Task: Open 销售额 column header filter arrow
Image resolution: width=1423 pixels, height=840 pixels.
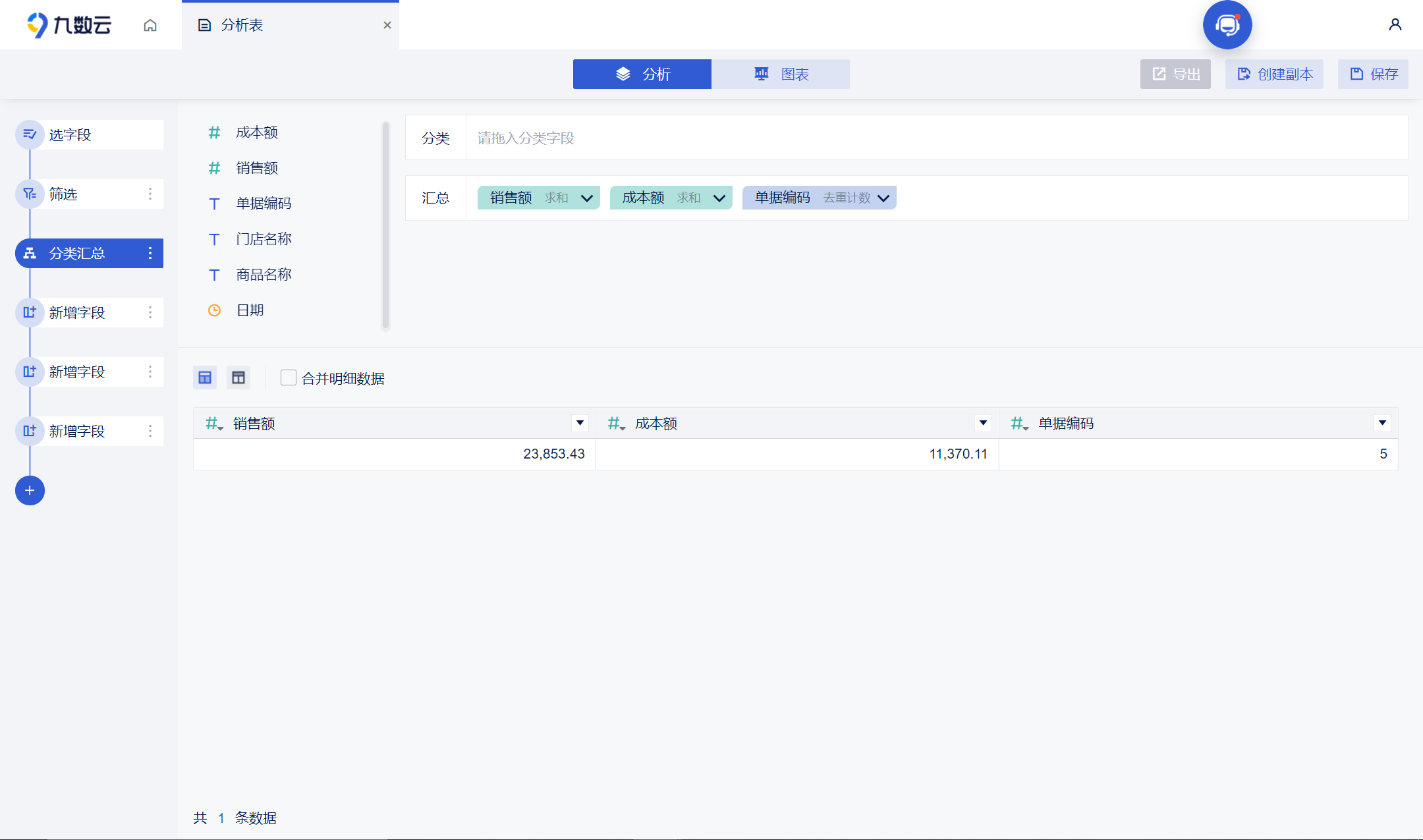Action: 580,423
